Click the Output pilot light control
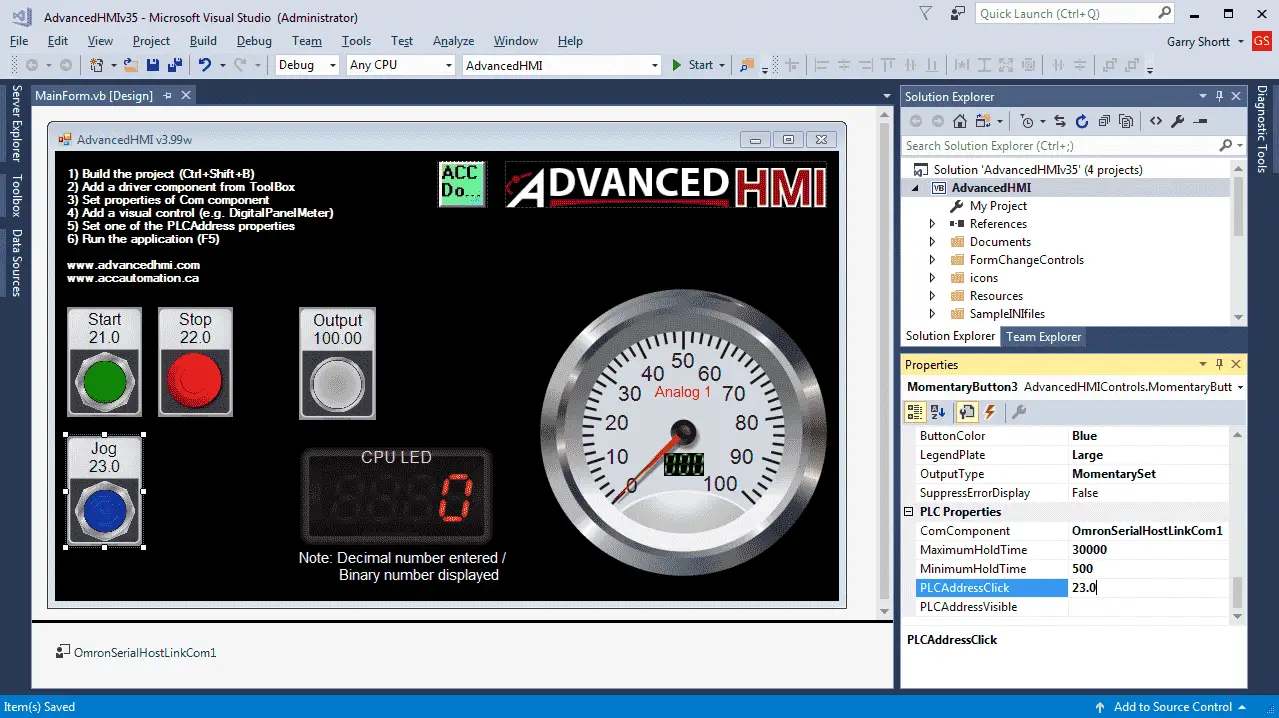The height and width of the screenshot is (718, 1279). tap(337, 363)
